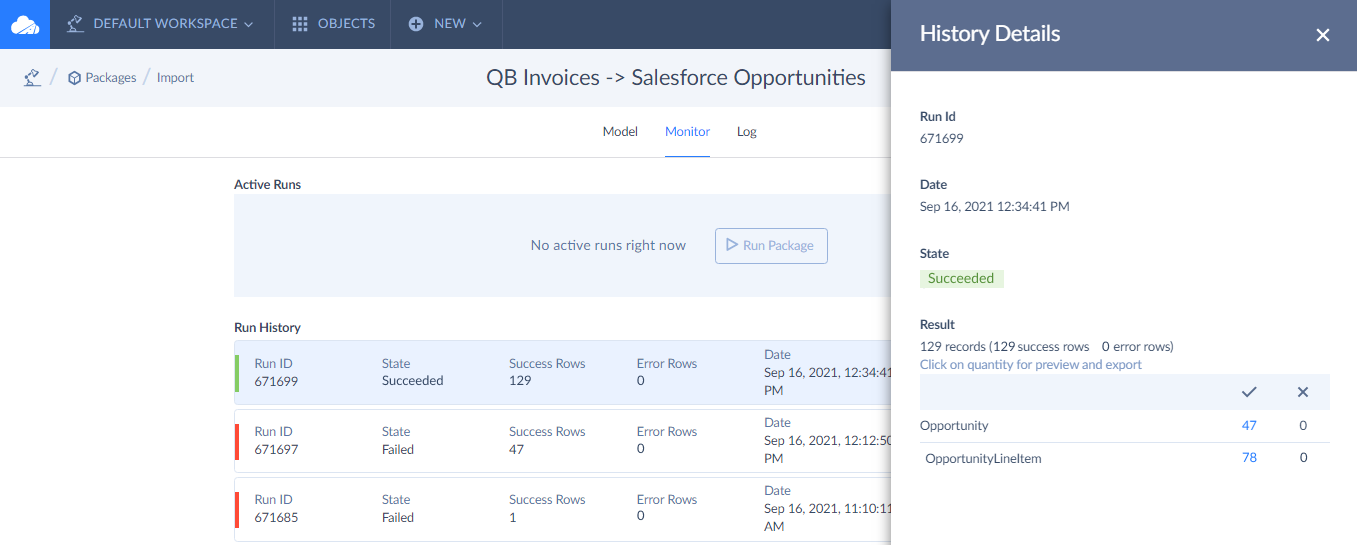The image size is (1357, 545).
Task: Click the Succeeded state badge
Action: (x=961, y=278)
